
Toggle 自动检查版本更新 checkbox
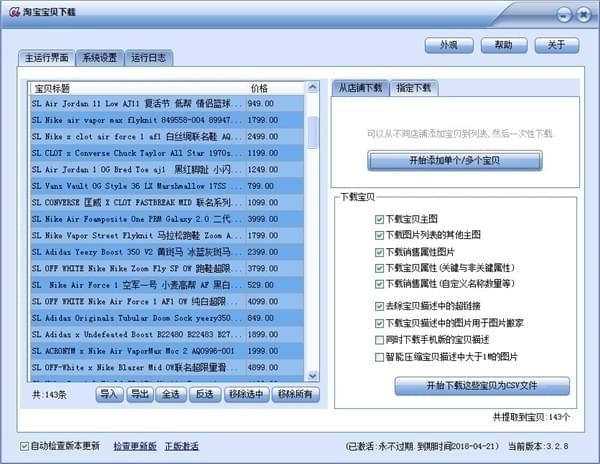25,446
